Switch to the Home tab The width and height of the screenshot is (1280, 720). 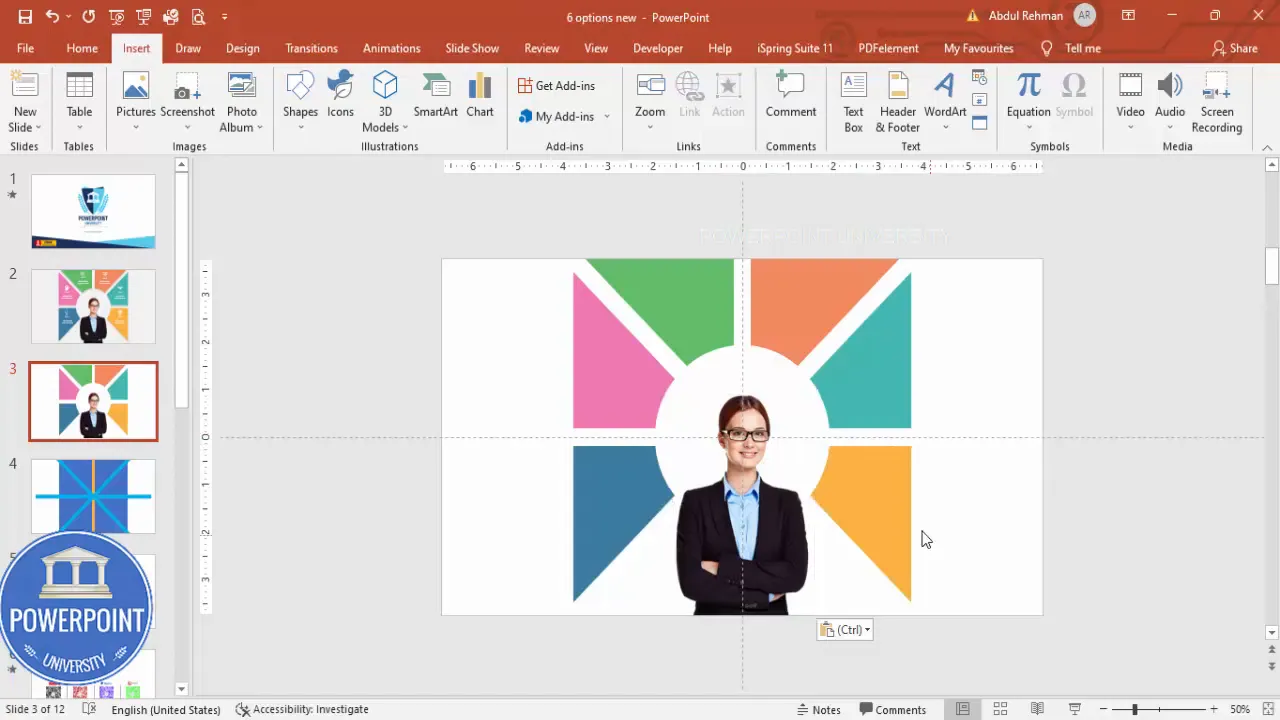[82, 48]
